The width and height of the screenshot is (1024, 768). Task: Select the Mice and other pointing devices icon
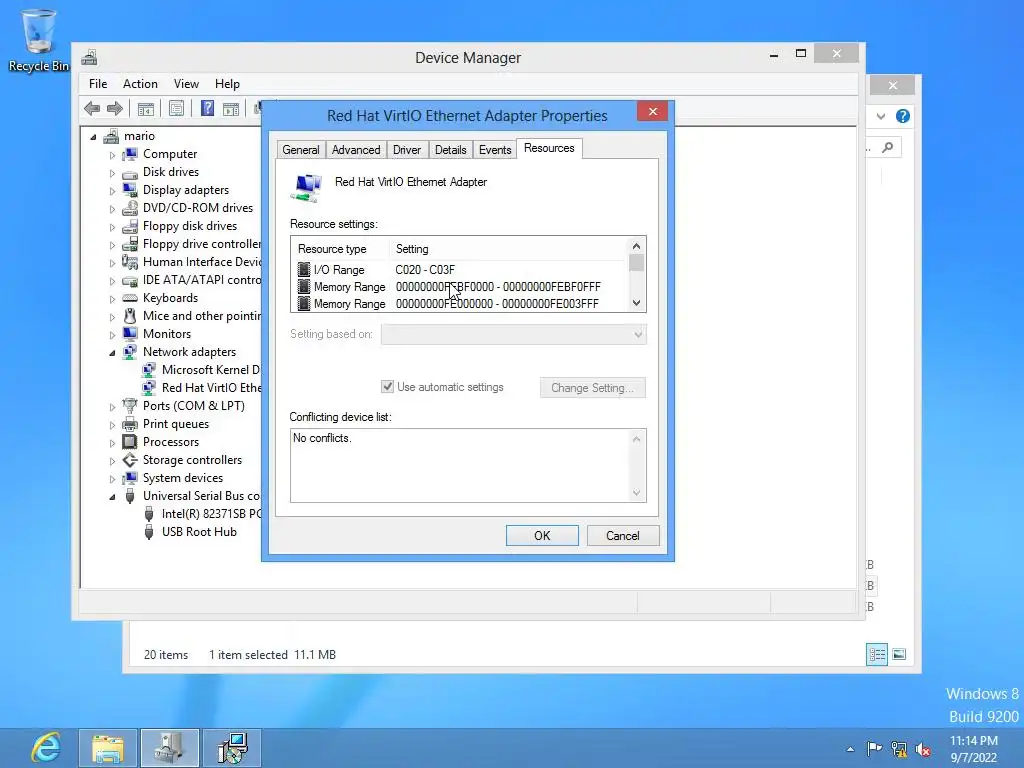[131, 316]
